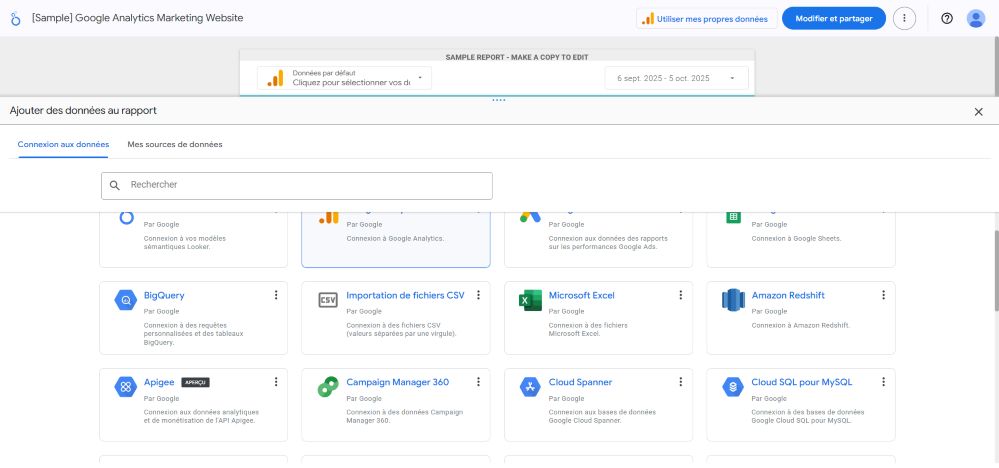999x468 pixels.
Task: Click Utiliser mes propres données button
Action: click(705, 18)
